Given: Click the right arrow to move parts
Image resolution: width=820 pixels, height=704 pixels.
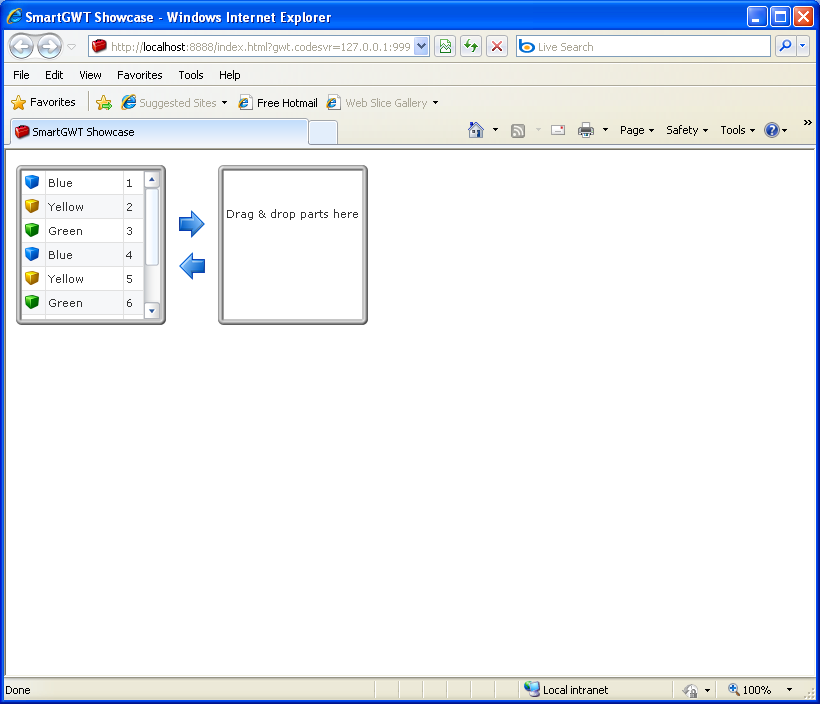Looking at the screenshot, I should click(191, 224).
